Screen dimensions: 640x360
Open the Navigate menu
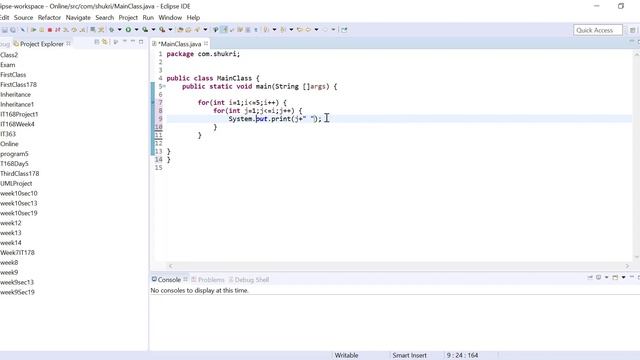(78, 18)
